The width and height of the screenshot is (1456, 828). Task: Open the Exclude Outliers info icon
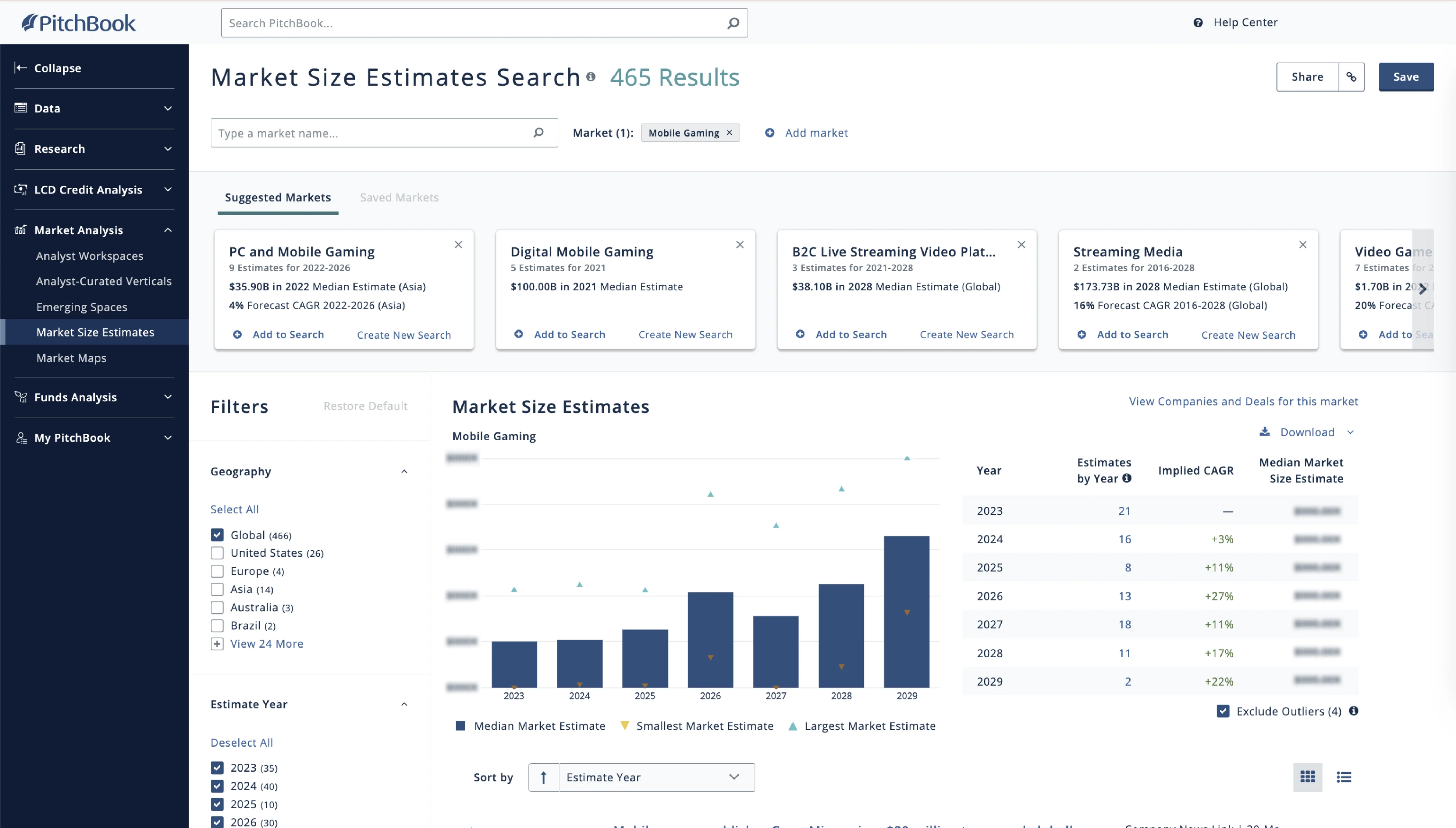click(1354, 711)
